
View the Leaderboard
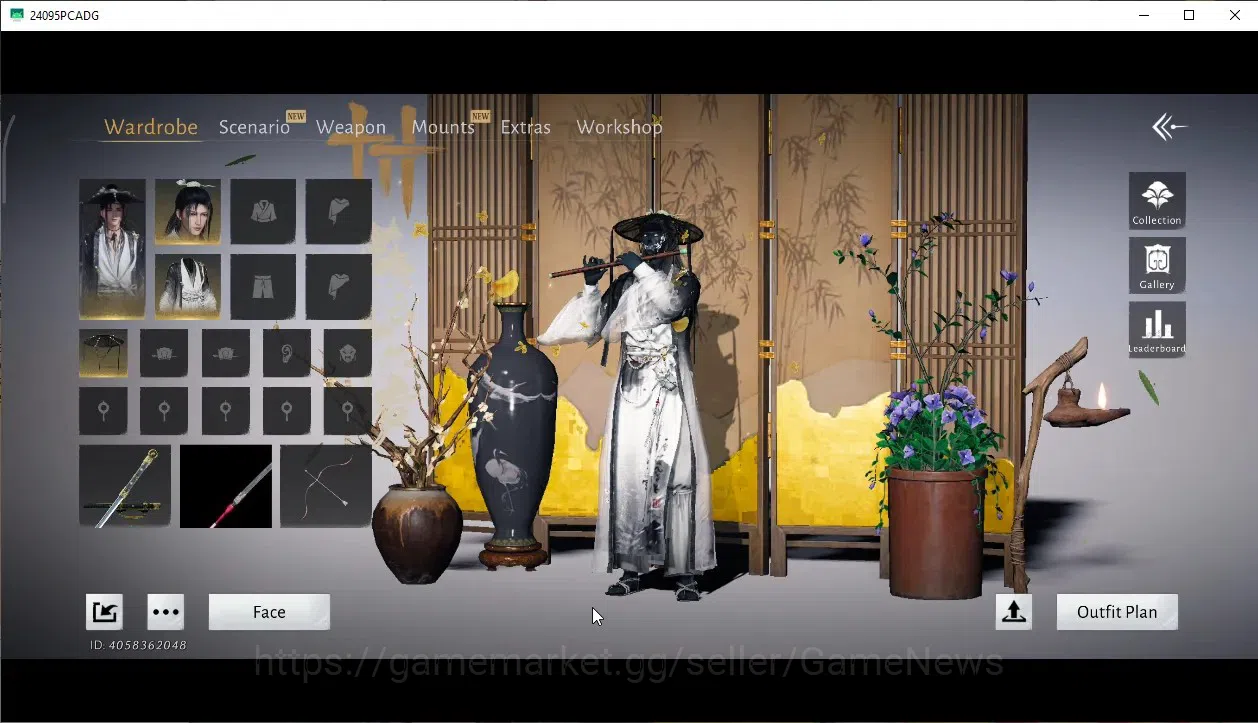click(1157, 330)
